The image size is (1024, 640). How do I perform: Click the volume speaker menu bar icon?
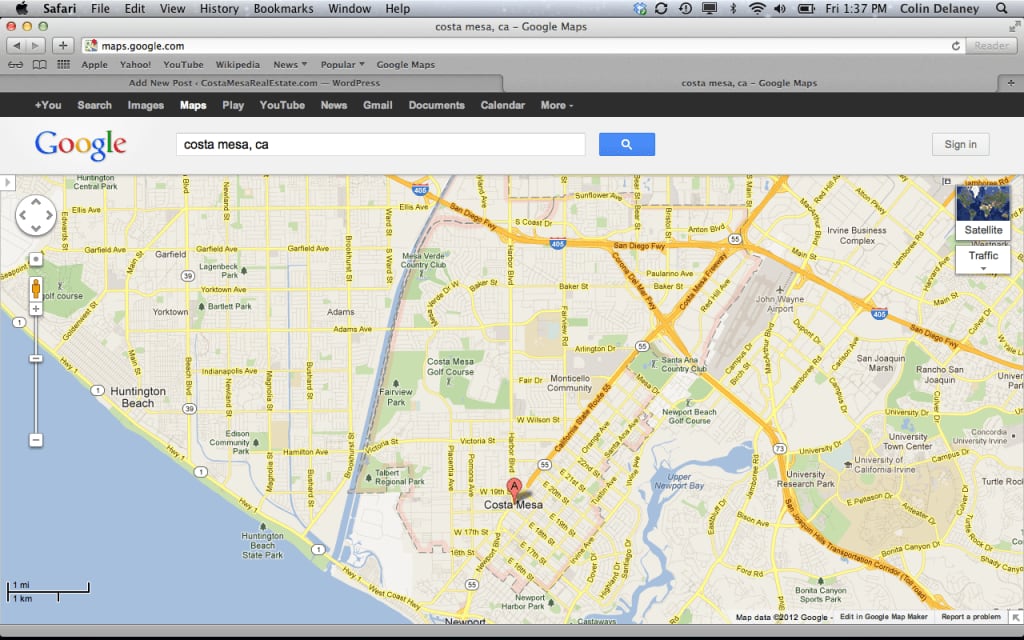click(x=780, y=8)
